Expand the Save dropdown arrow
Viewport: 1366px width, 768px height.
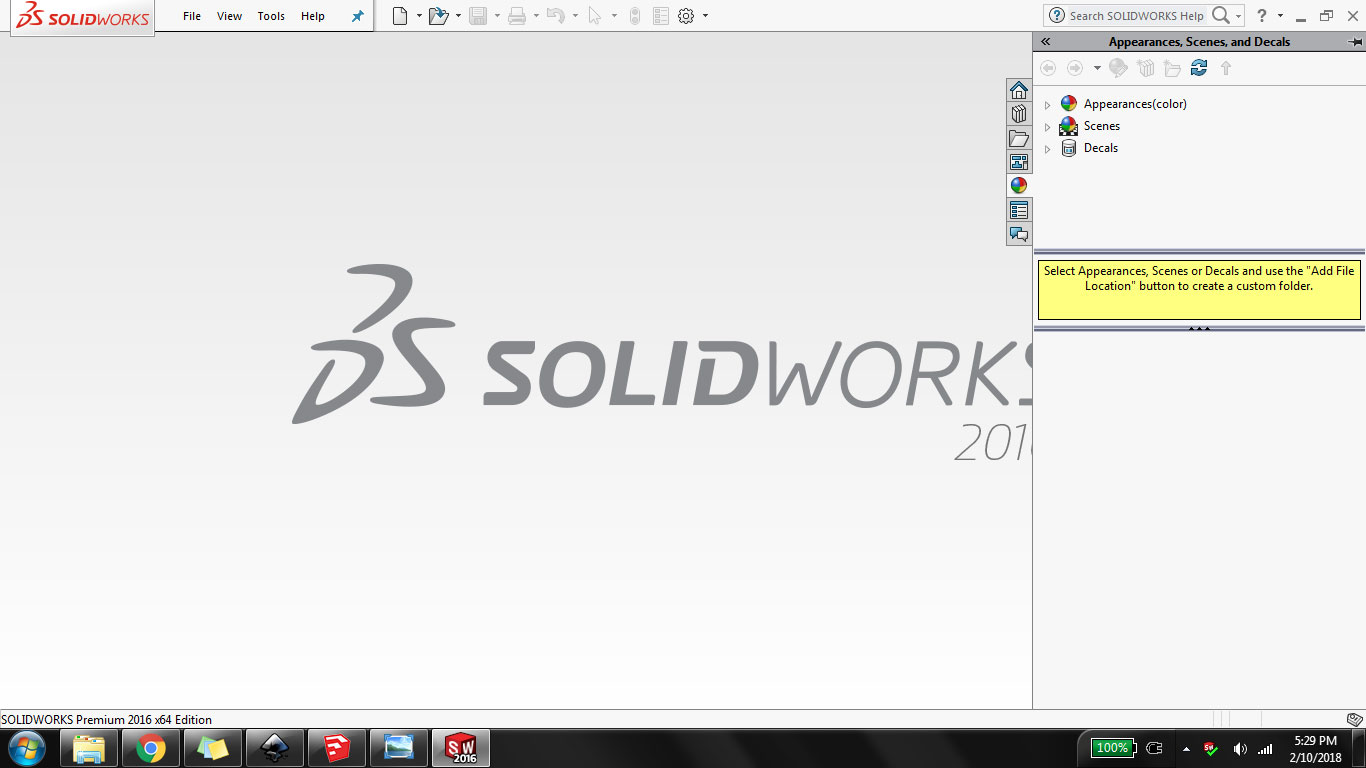[x=497, y=16]
